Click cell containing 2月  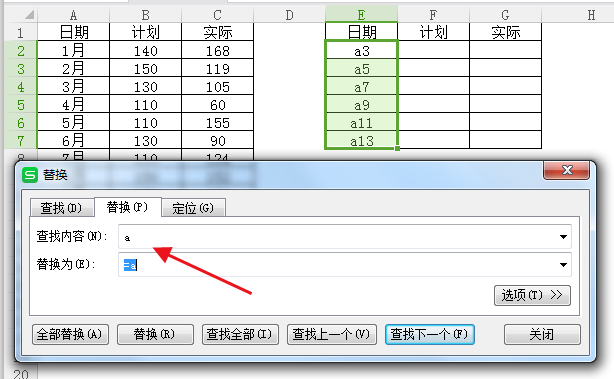point(73,68)
